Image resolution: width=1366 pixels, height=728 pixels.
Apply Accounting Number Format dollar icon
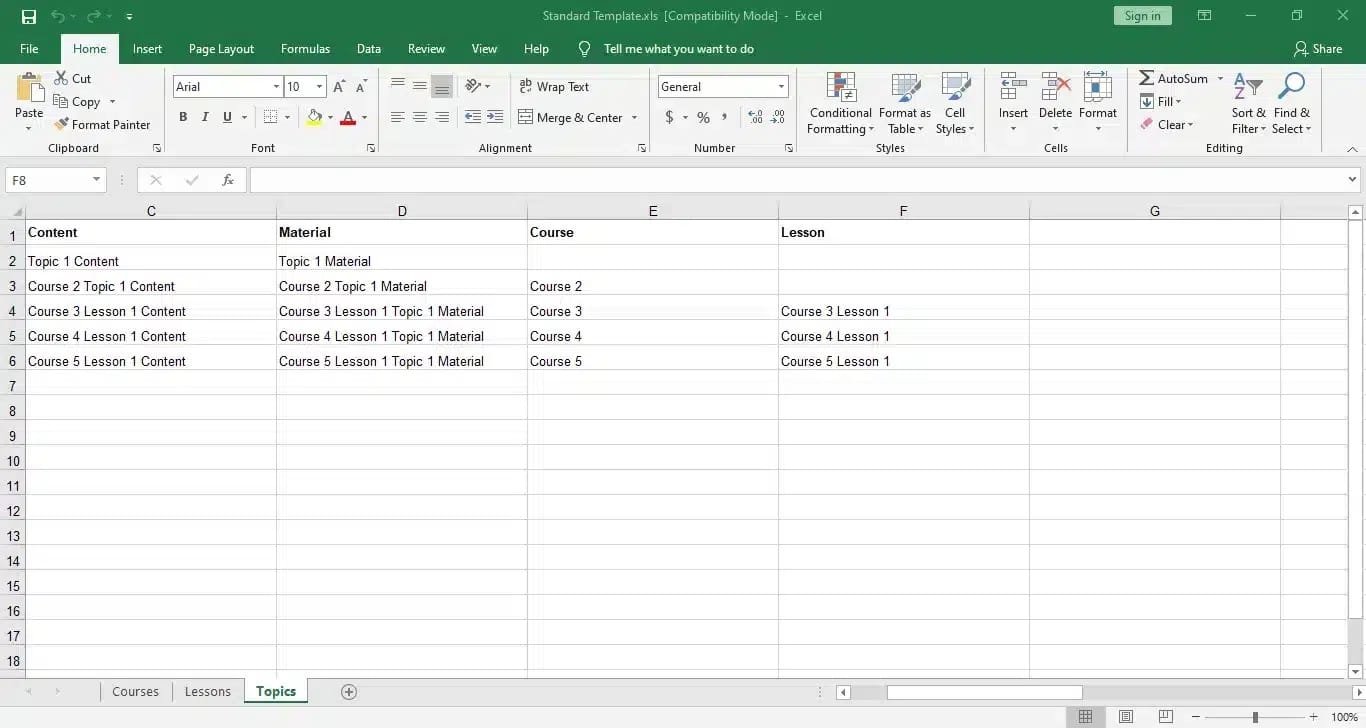669,117
